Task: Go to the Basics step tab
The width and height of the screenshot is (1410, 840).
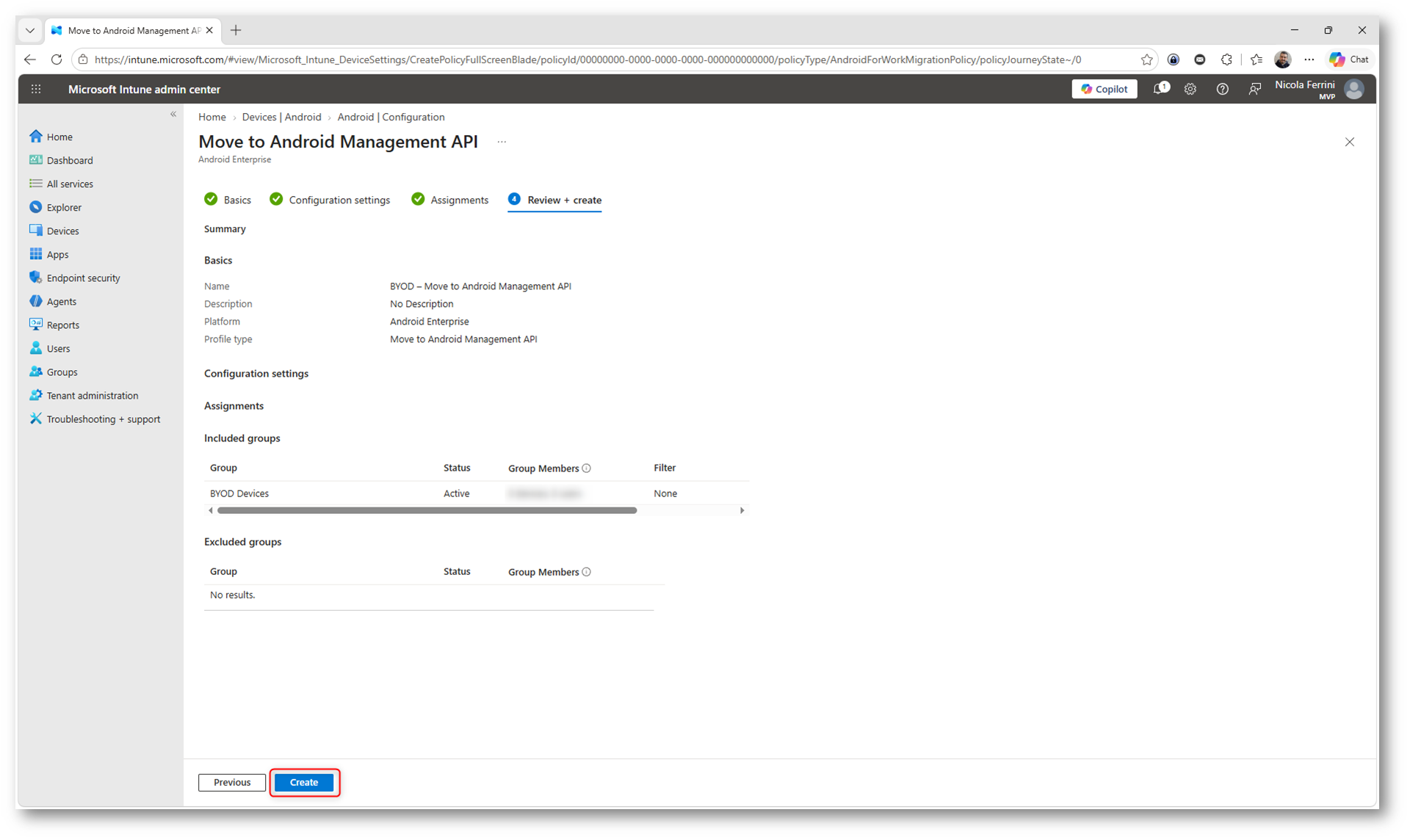Action: pyautogui.click(x=228, y=200)
